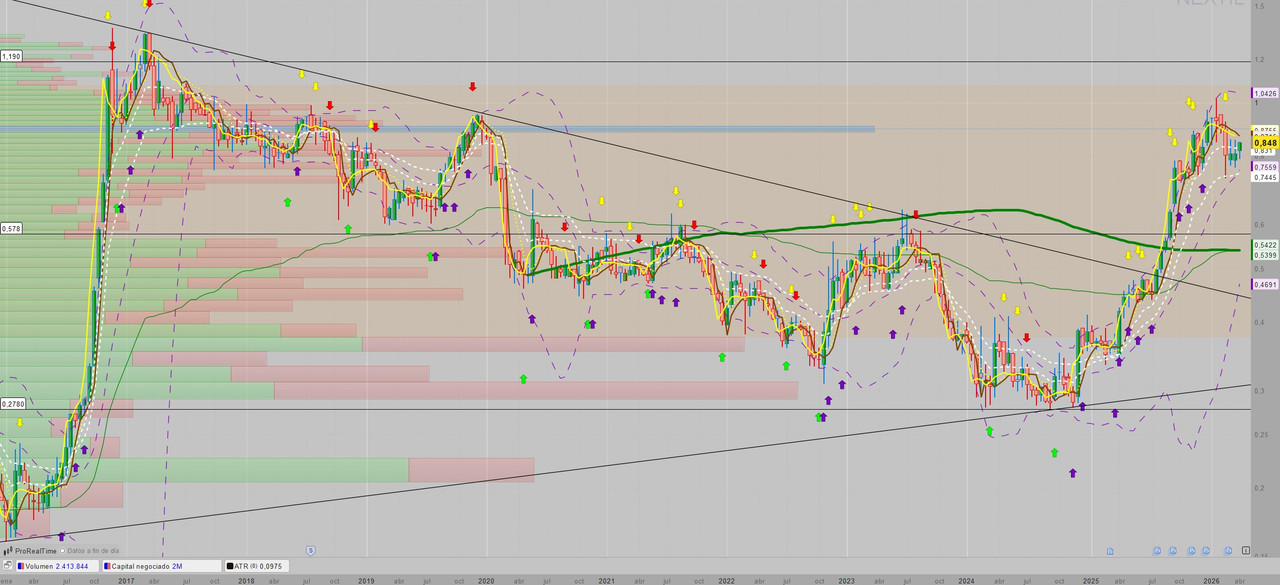Click the purple 0,7559 price tag

click(1265, 167)
